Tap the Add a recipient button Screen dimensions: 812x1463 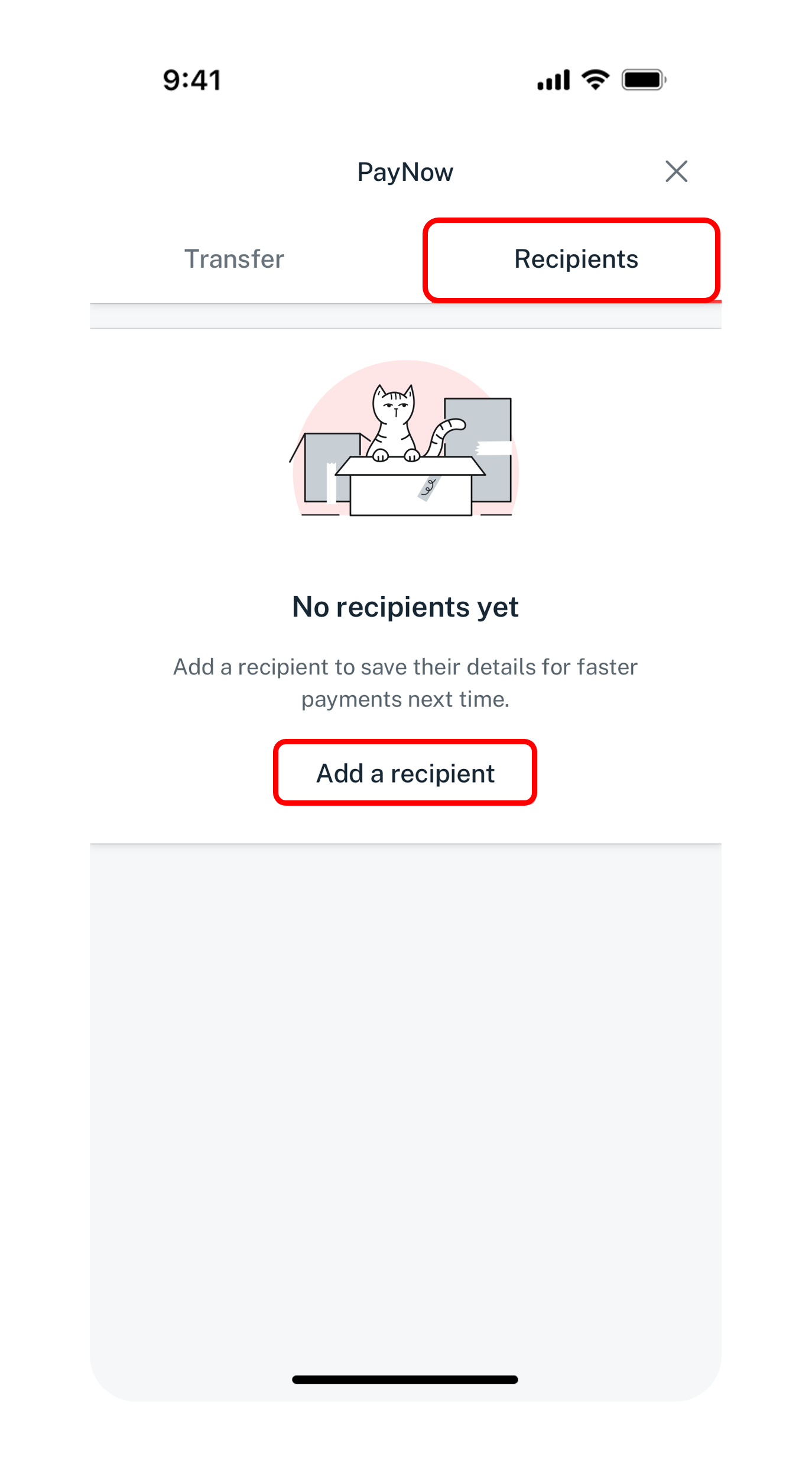point(405,773)
